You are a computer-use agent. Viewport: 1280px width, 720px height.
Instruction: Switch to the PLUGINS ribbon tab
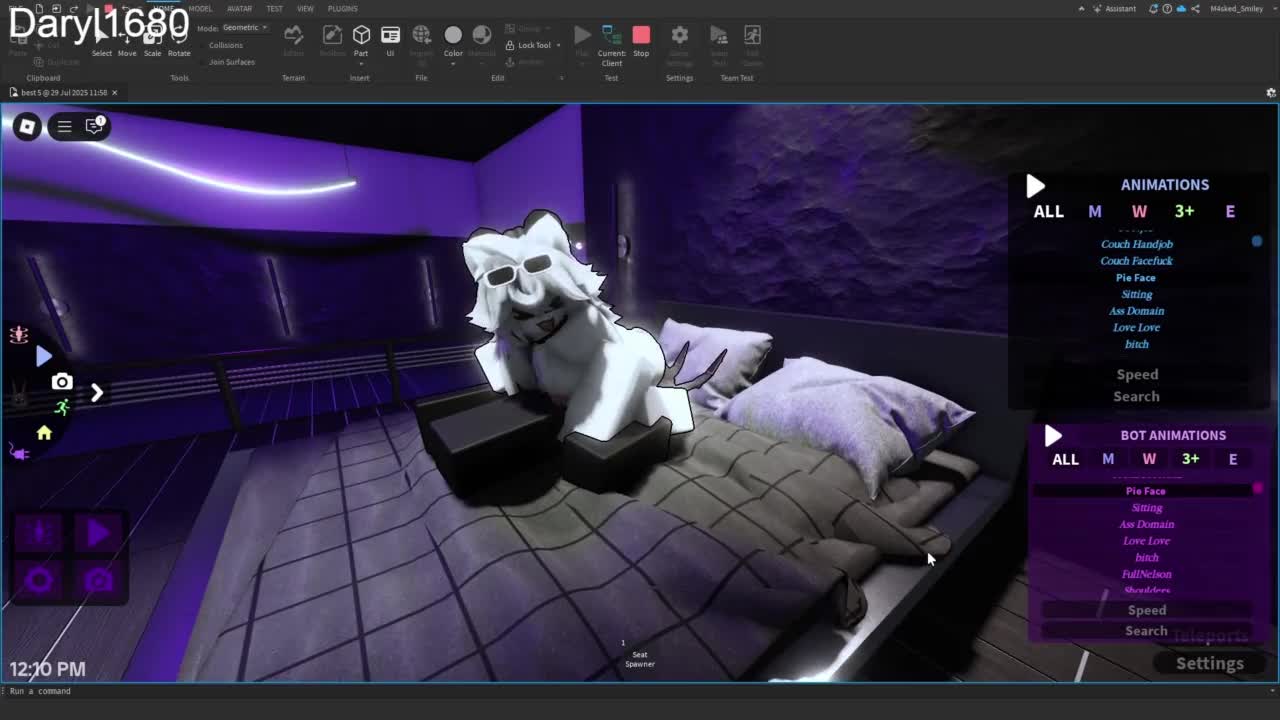click(342, 9)
